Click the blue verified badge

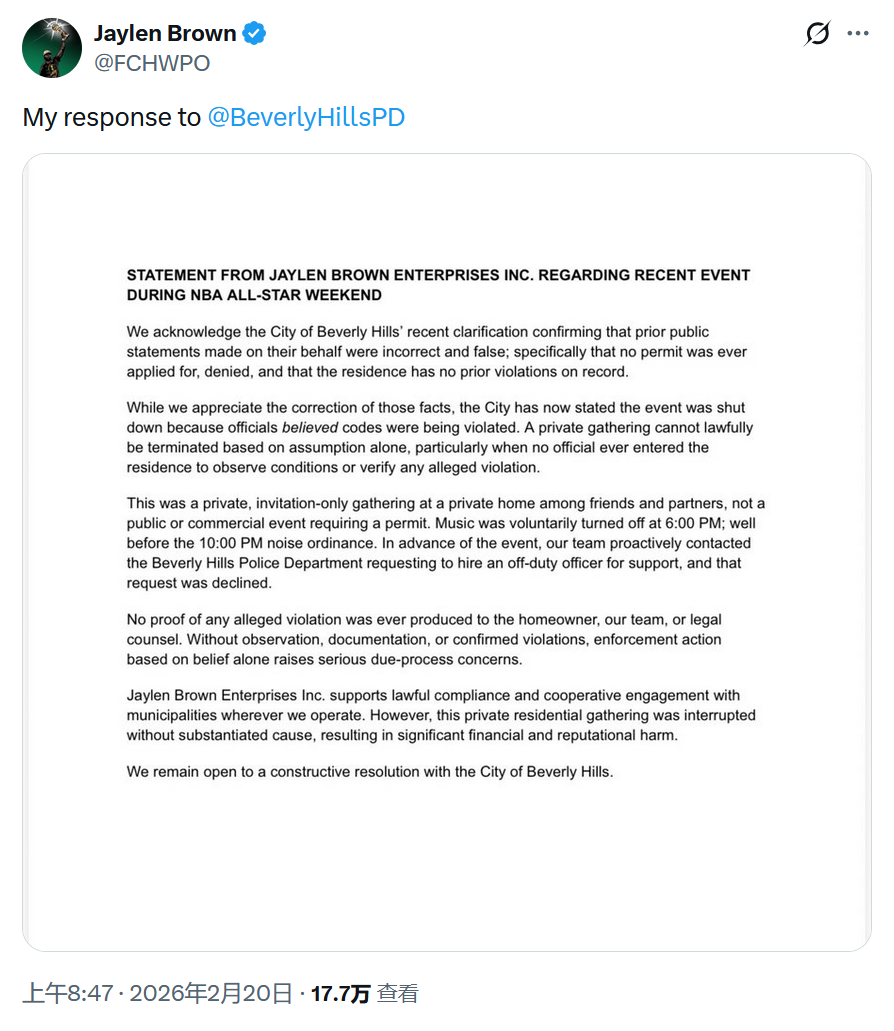point(255,33)
